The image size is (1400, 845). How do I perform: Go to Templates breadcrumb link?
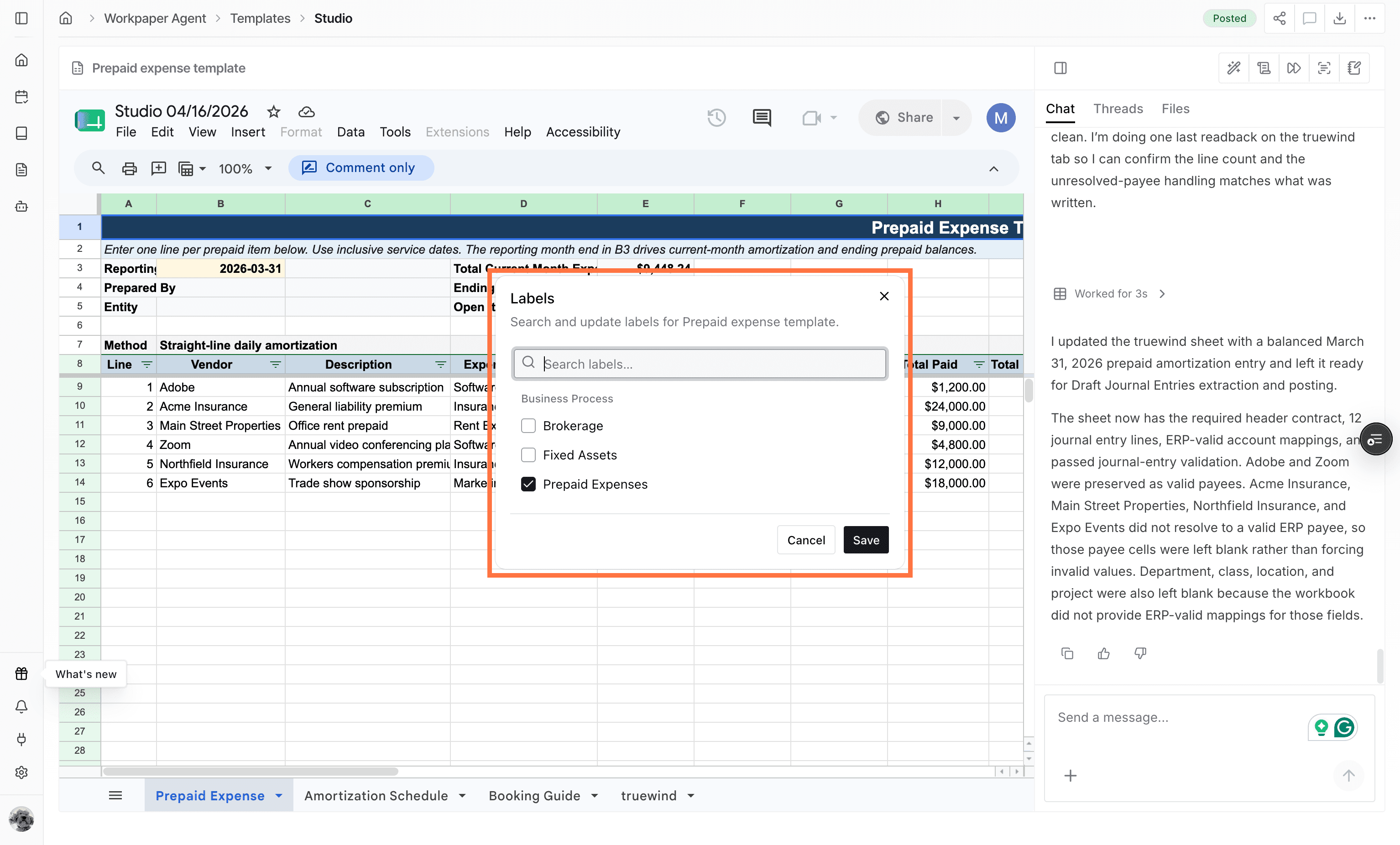(x=260, y=18)
